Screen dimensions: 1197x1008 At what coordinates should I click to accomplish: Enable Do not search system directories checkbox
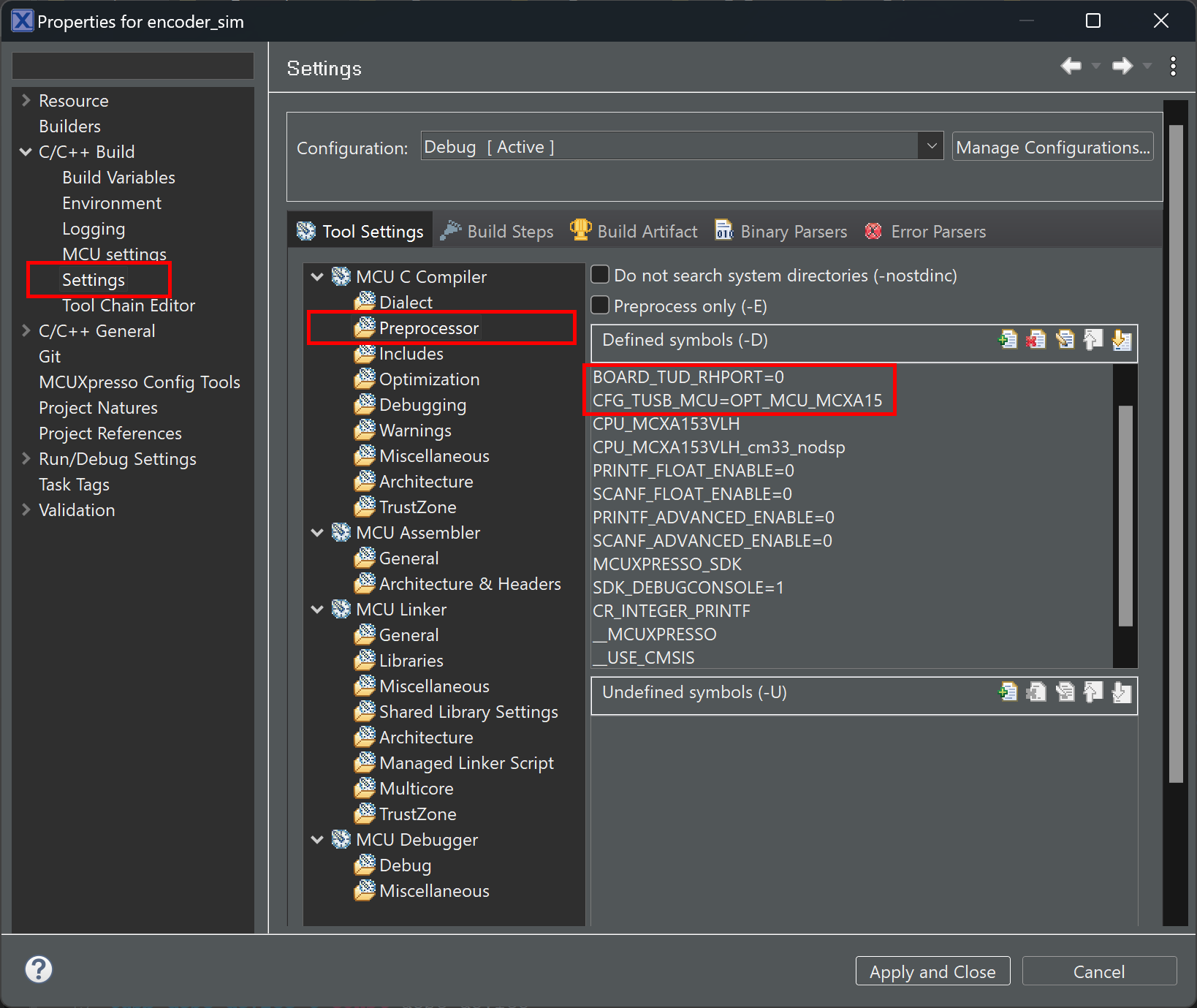(x=600, y=275)
